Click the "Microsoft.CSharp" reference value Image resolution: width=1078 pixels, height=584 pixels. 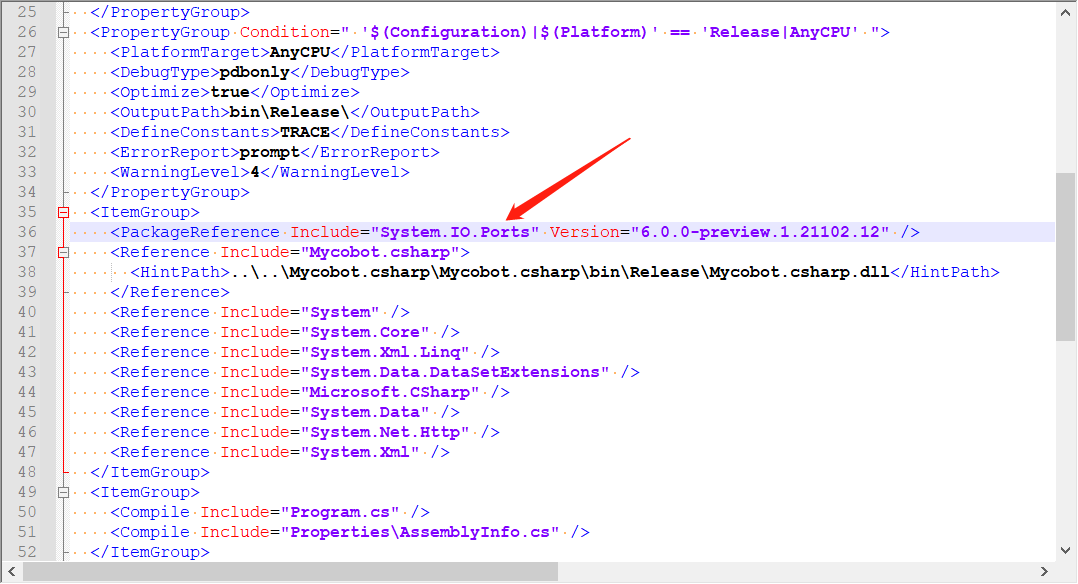point(390,392)
